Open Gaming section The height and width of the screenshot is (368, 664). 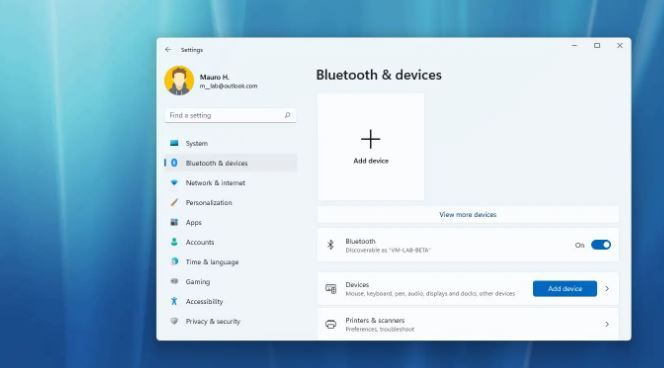[231, 282]
